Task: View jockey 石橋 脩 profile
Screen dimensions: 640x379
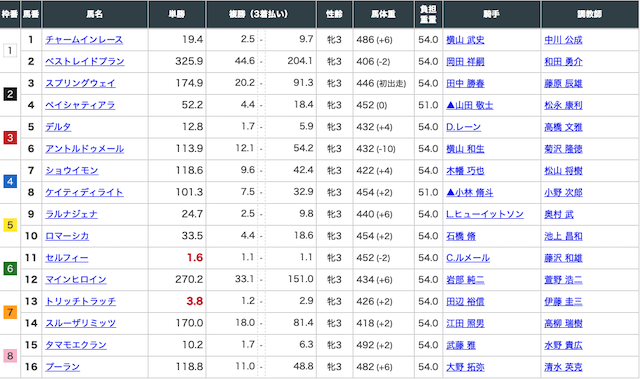Action: 461,236
